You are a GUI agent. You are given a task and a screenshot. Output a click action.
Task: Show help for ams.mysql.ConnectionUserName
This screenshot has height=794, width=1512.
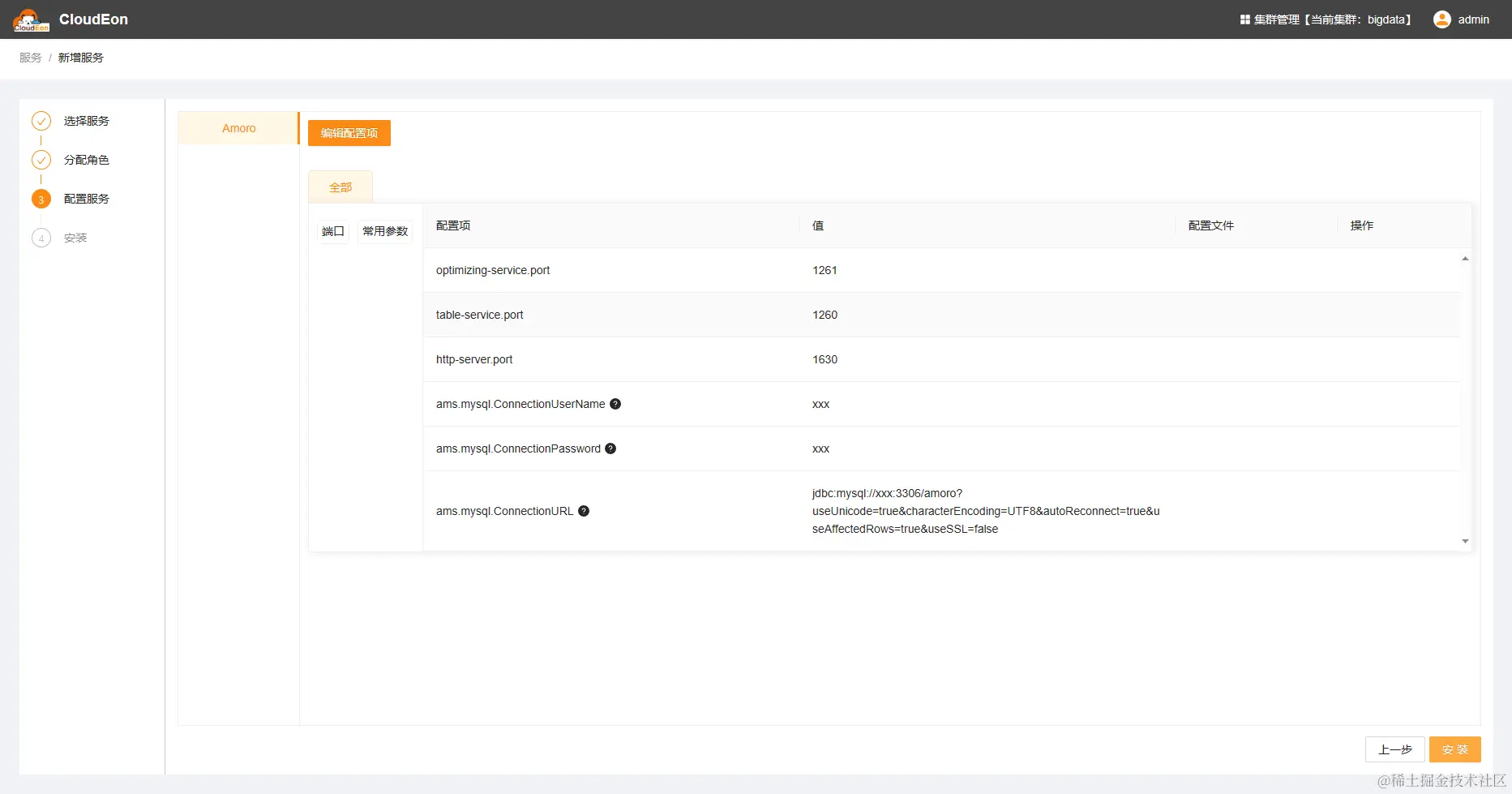(x=615, y=404)
